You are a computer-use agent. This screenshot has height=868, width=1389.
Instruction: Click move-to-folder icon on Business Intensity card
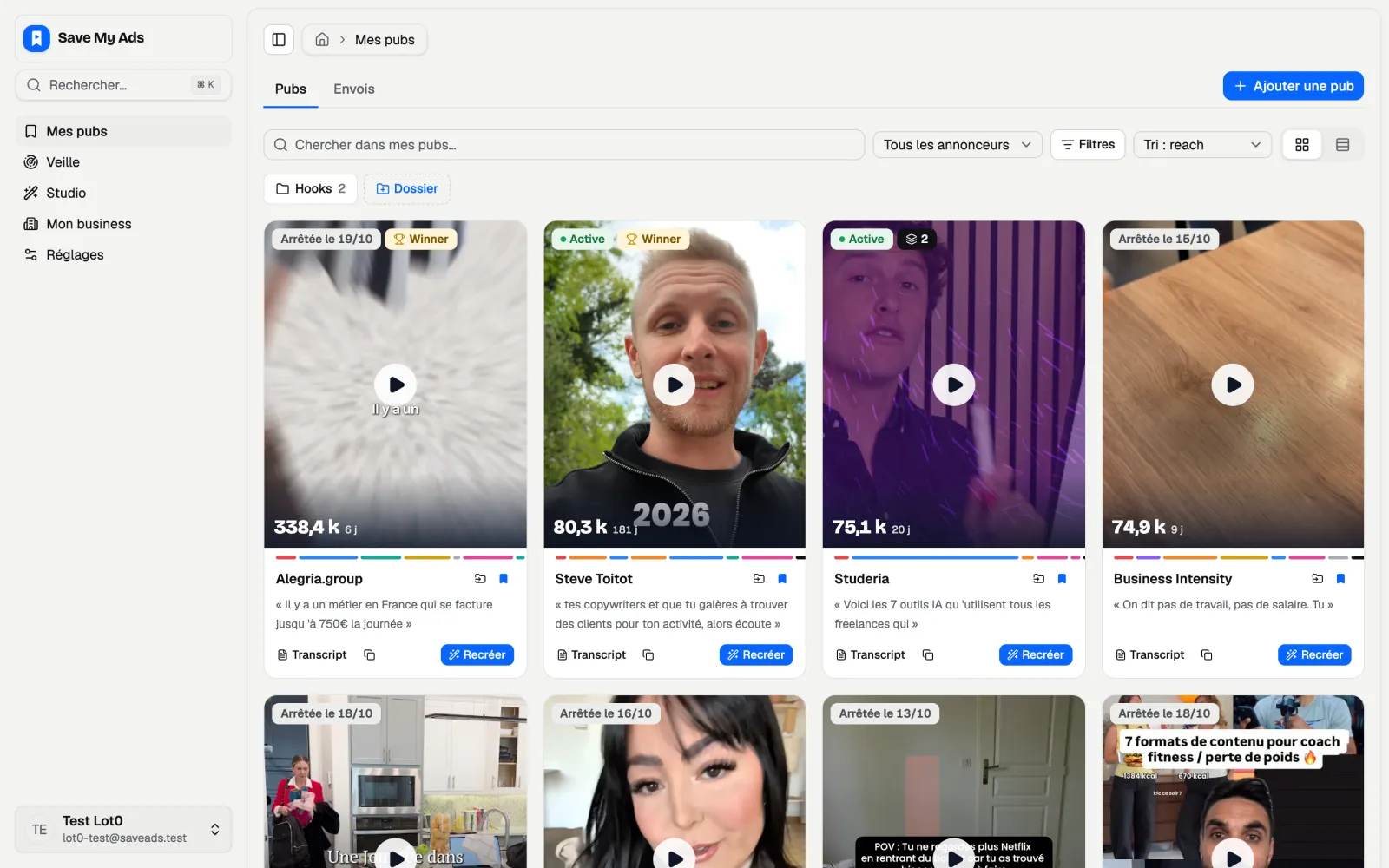(x=1317, y=579)
